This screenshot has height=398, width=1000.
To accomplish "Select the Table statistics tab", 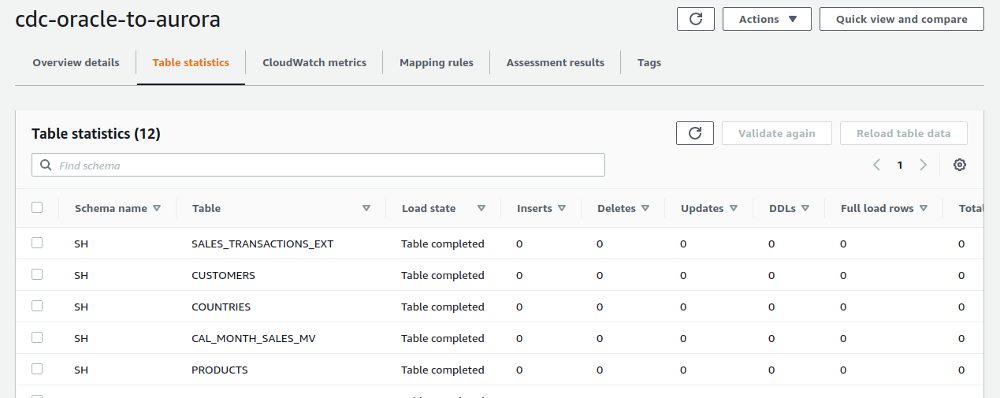I will click(x=191, y=63).
